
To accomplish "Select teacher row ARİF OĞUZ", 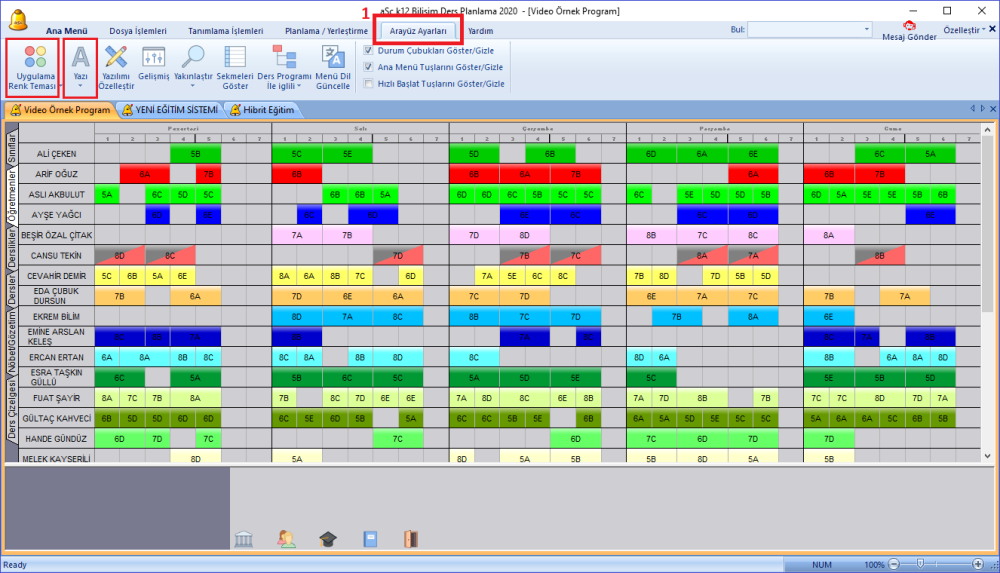I will click(56, 174).
